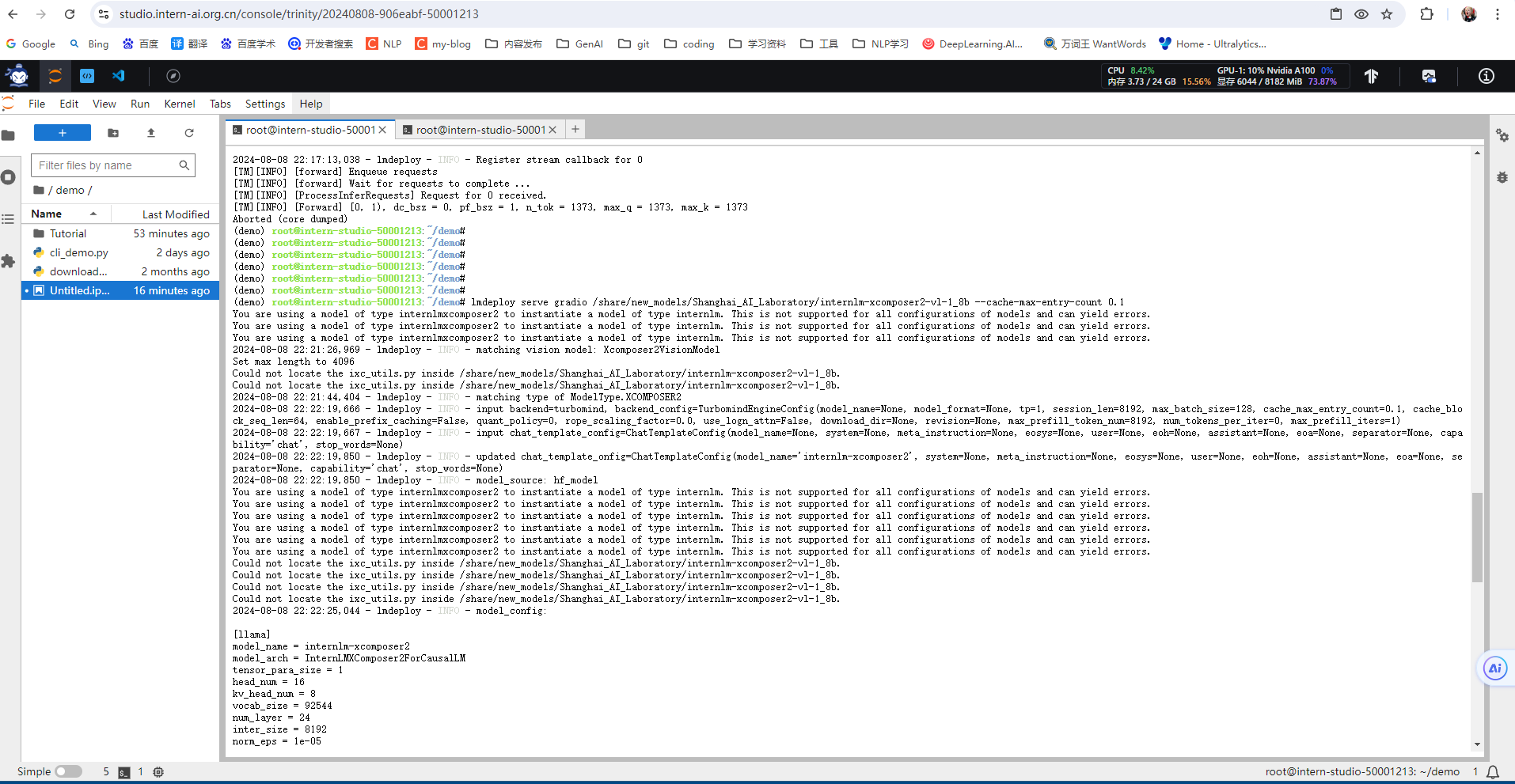Open the View menu
The width and height of the screenshot is (1515, 784).
[104, 104]
